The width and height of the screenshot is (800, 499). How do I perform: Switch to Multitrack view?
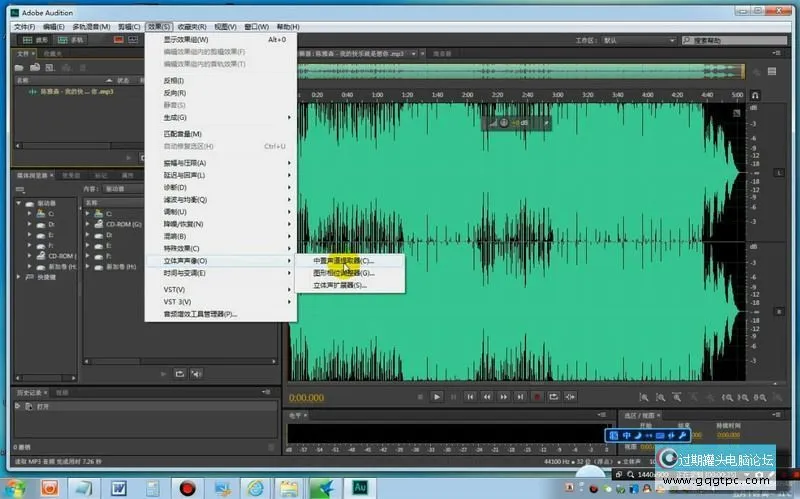click(x=70, y=40)
